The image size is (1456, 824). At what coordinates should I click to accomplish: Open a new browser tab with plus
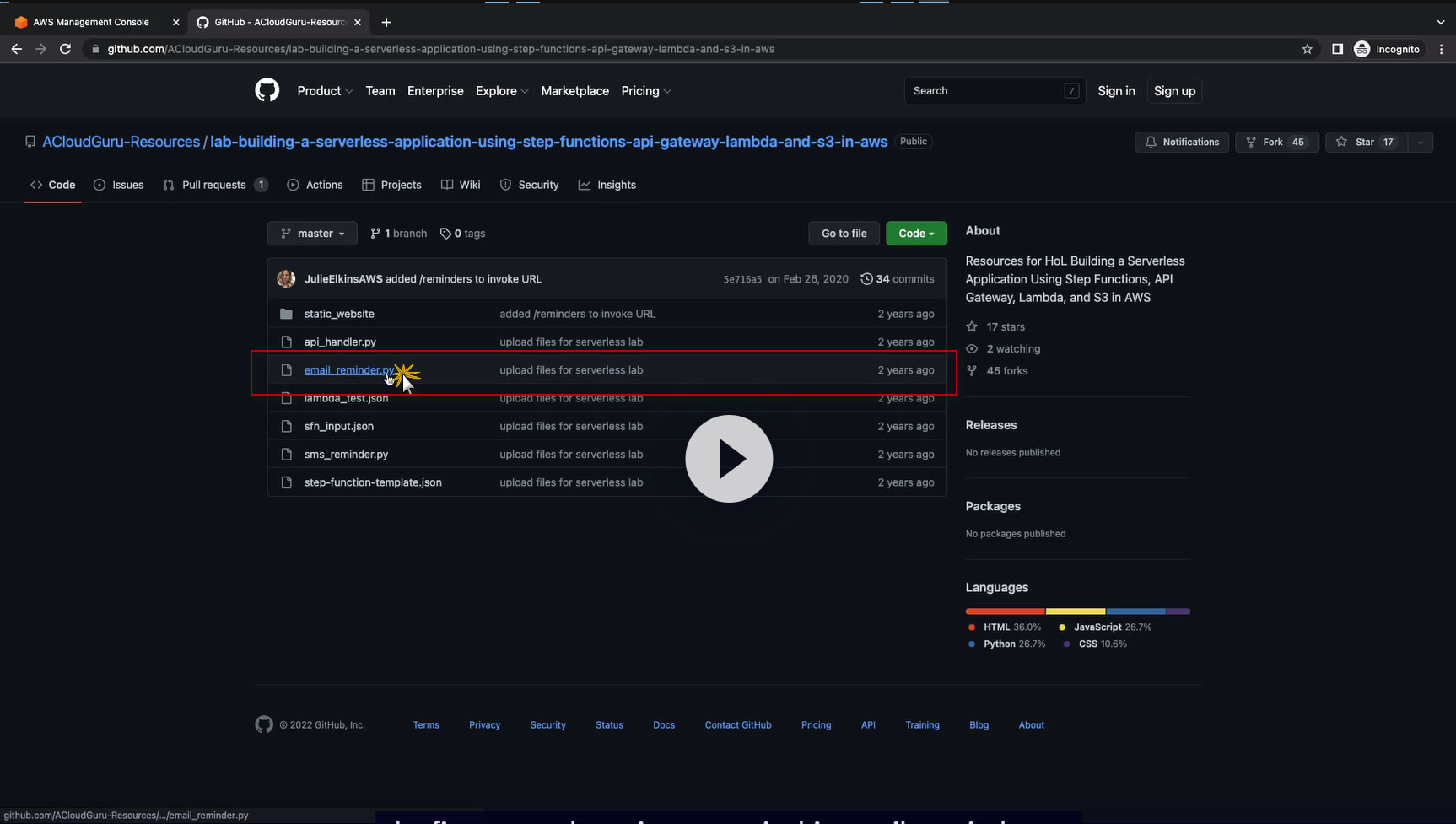pos(386,22)
